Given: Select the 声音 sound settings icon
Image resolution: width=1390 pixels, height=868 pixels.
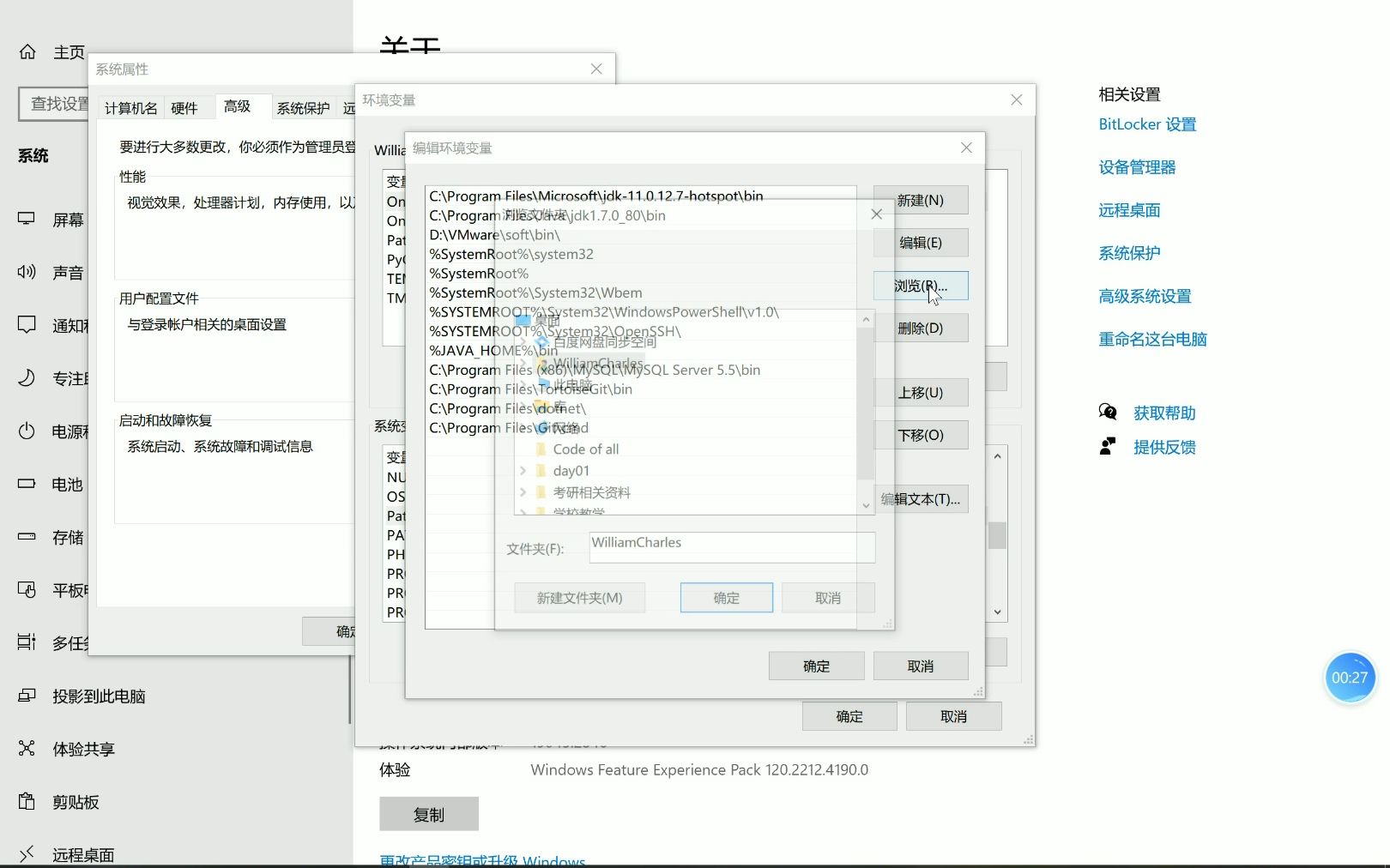Looking at the screenshot, I should click(26, 272).
